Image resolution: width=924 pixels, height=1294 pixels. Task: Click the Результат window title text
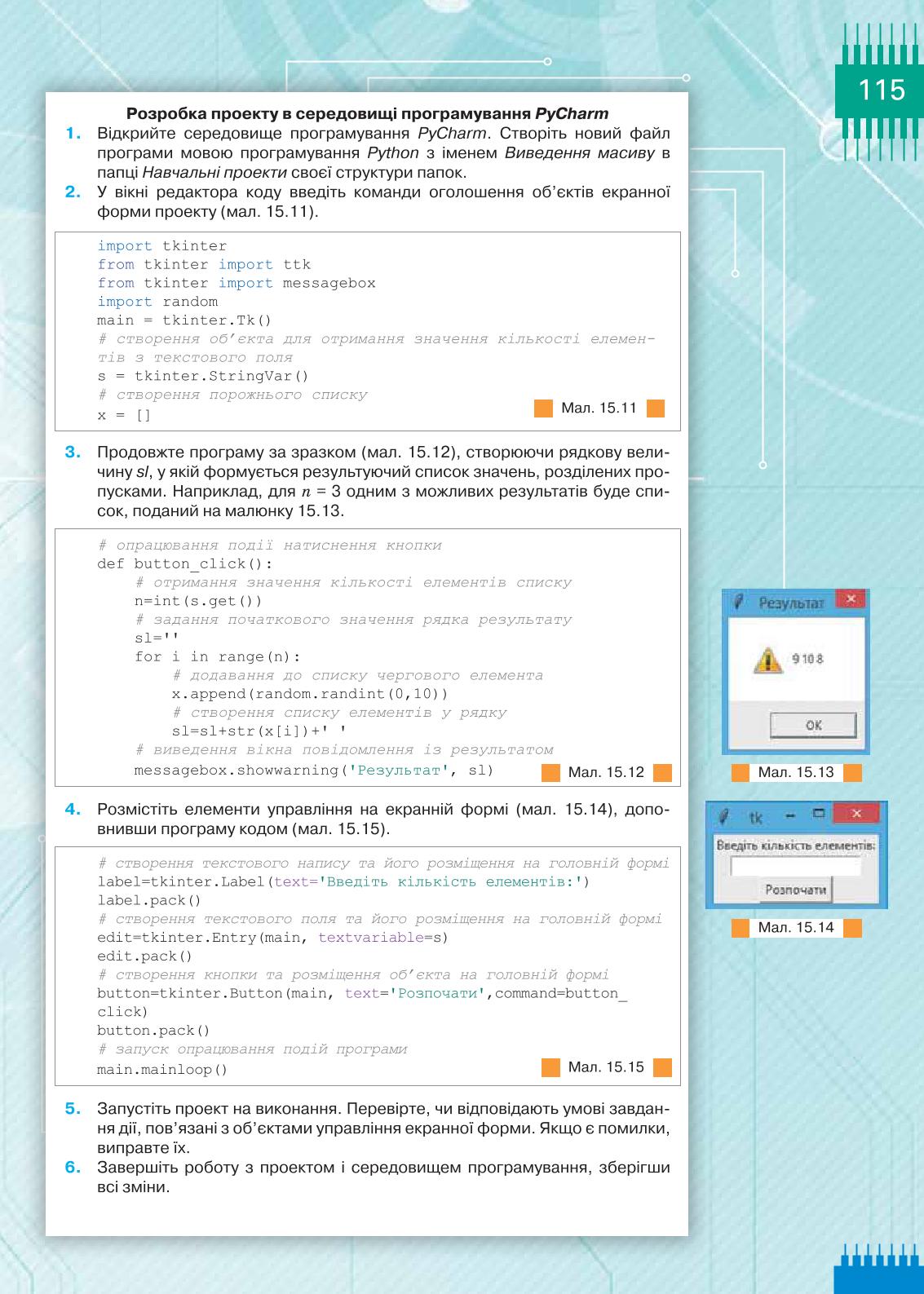791,603
